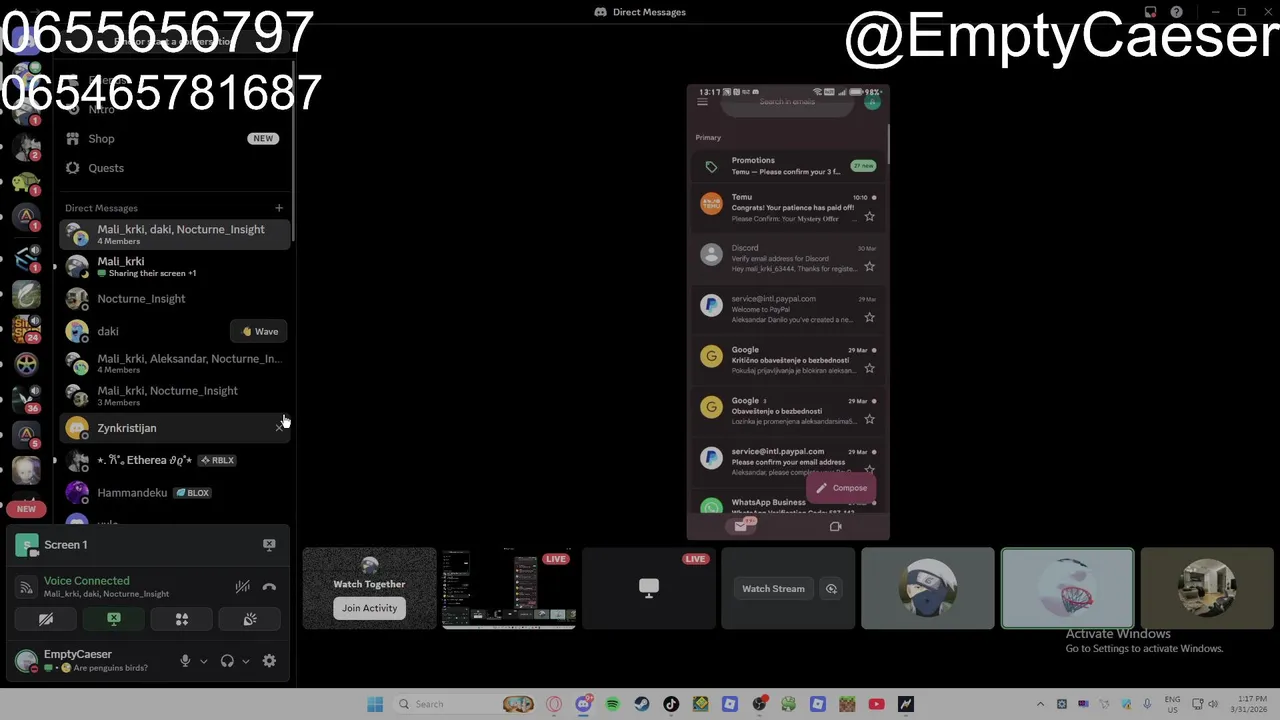Create a new DM with plus icon
Screen dimensions: 1280x720
point(279,208)
